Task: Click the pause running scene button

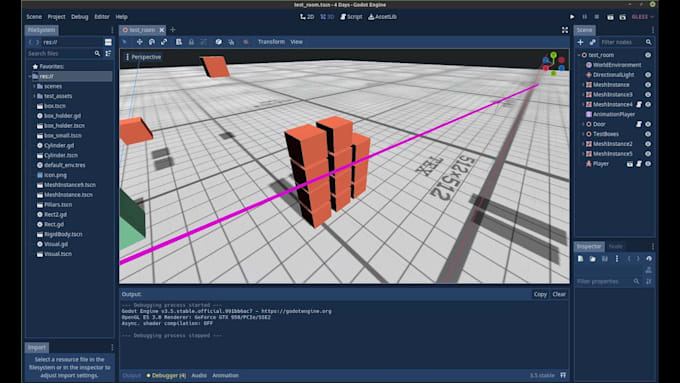Action: point(585,17)
